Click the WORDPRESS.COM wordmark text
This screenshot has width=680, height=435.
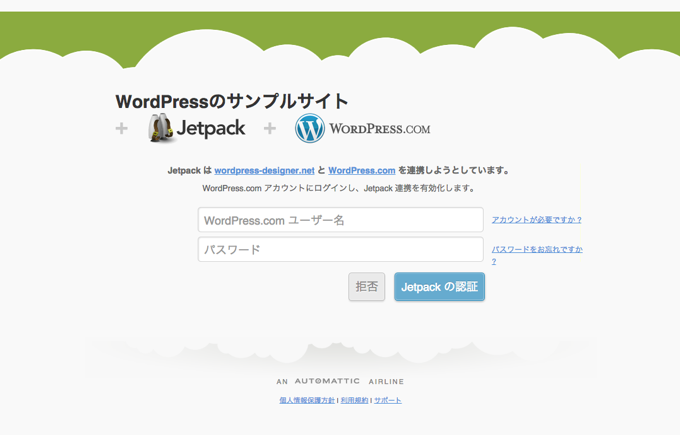379,129
